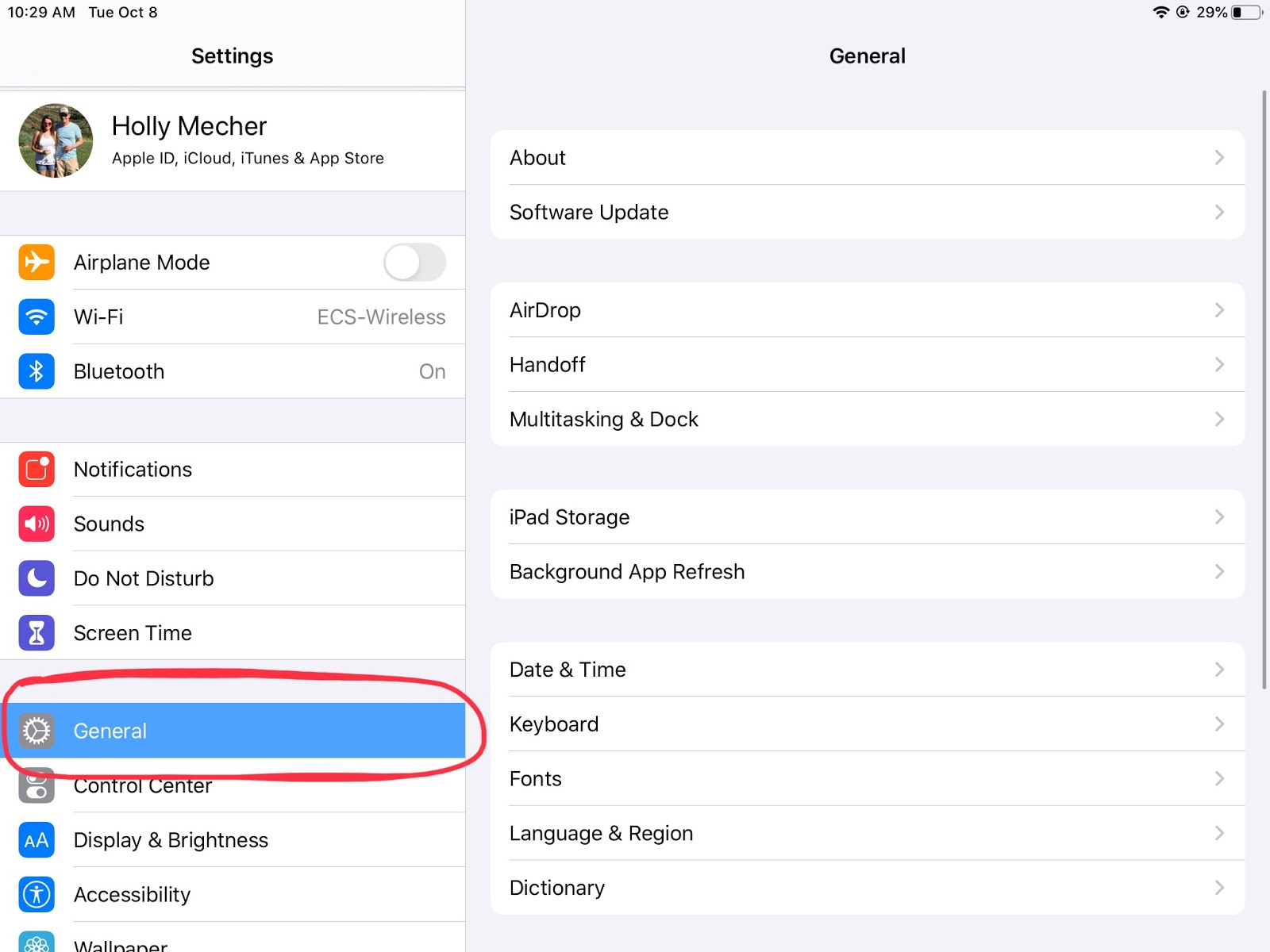
Task: Tap the Holly Mecher profile photo
Action: click(56, 140)
